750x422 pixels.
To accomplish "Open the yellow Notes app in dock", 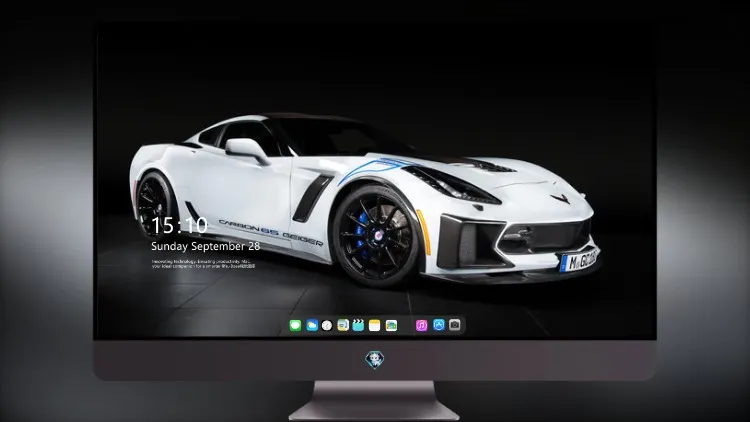I will click(x=375, y=325).
